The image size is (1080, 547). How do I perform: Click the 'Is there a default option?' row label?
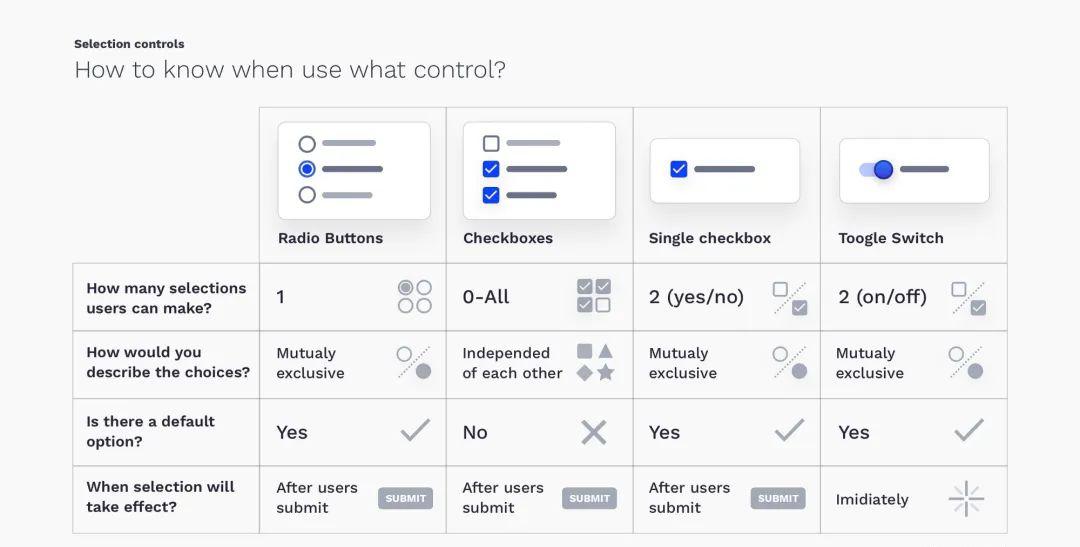coord(150,431)
